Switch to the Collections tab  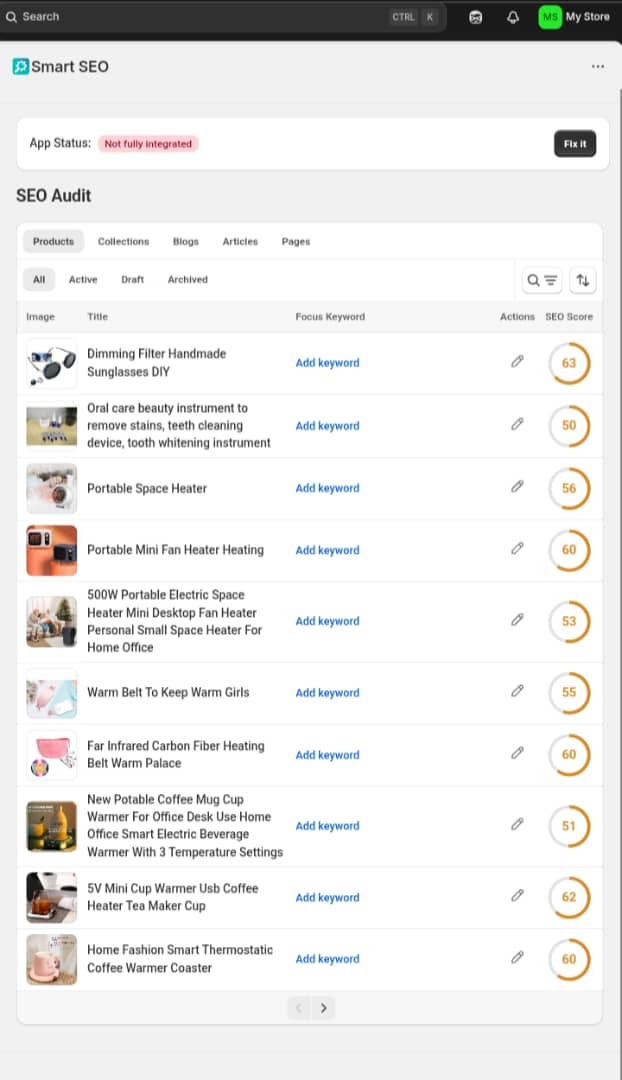click(123, 241)
